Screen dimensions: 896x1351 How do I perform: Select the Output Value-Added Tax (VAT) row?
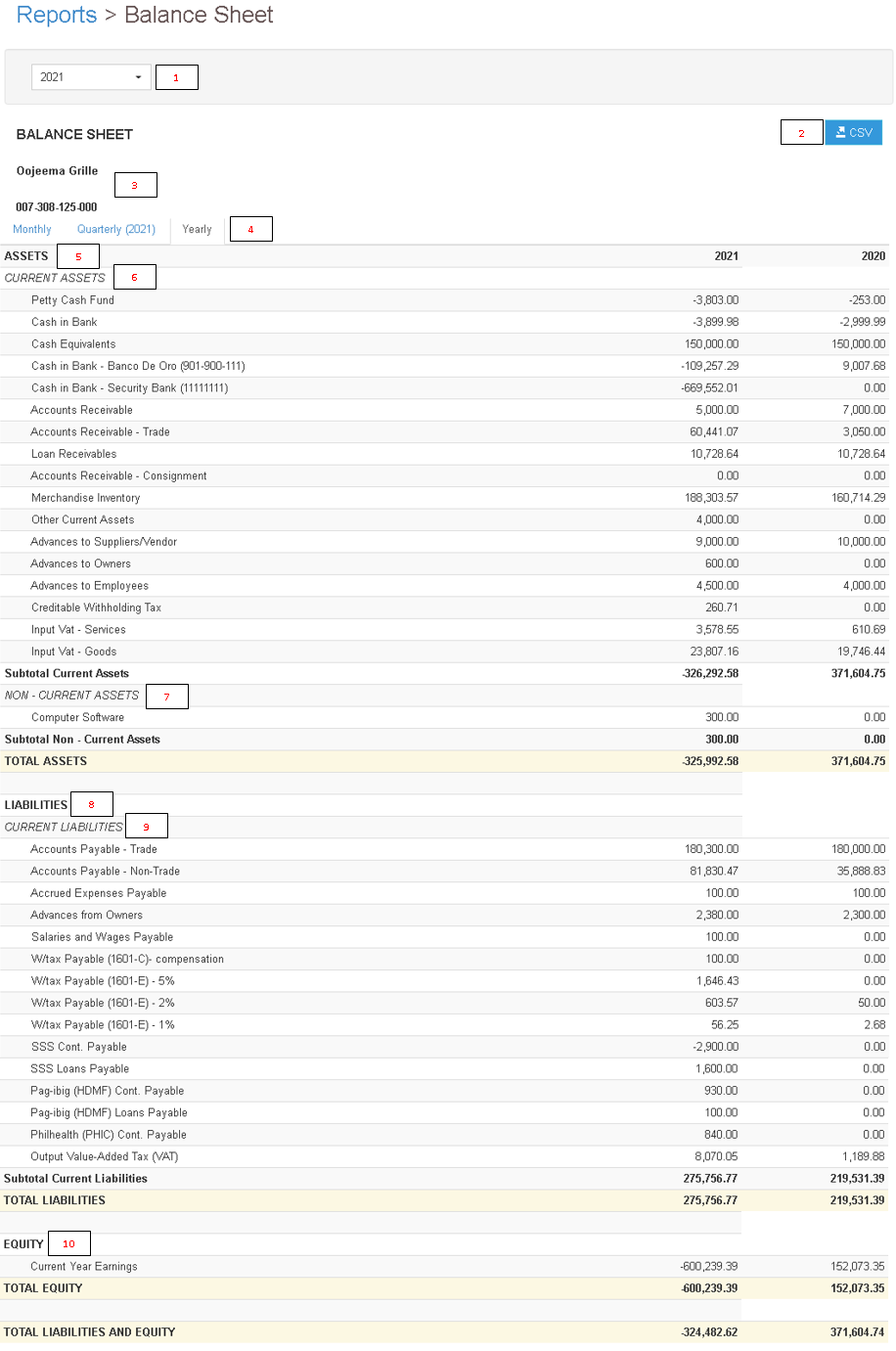pyautogui.click(x=106, y=1156)
